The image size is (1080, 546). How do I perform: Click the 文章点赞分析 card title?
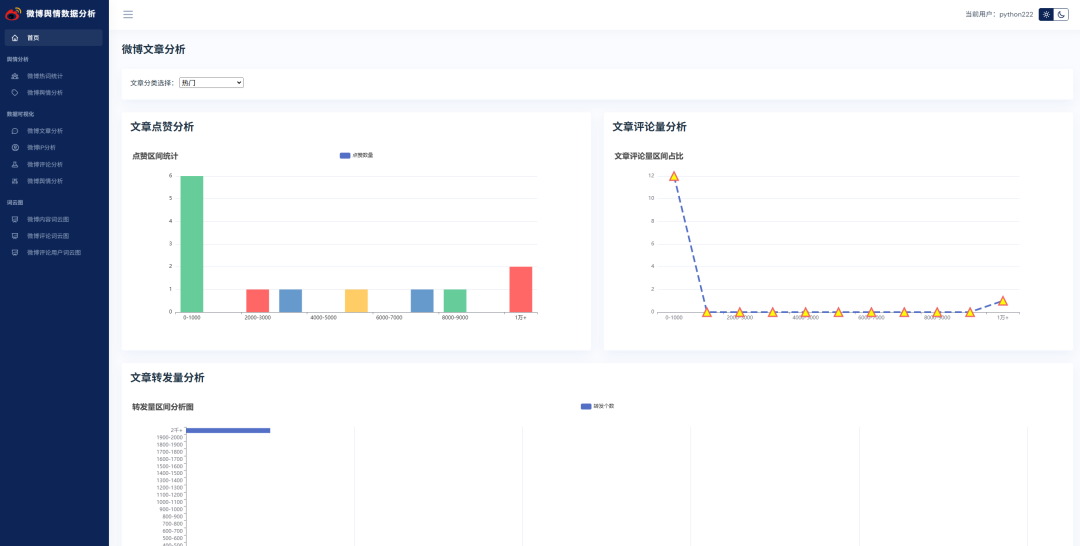(x=162, y=127)
